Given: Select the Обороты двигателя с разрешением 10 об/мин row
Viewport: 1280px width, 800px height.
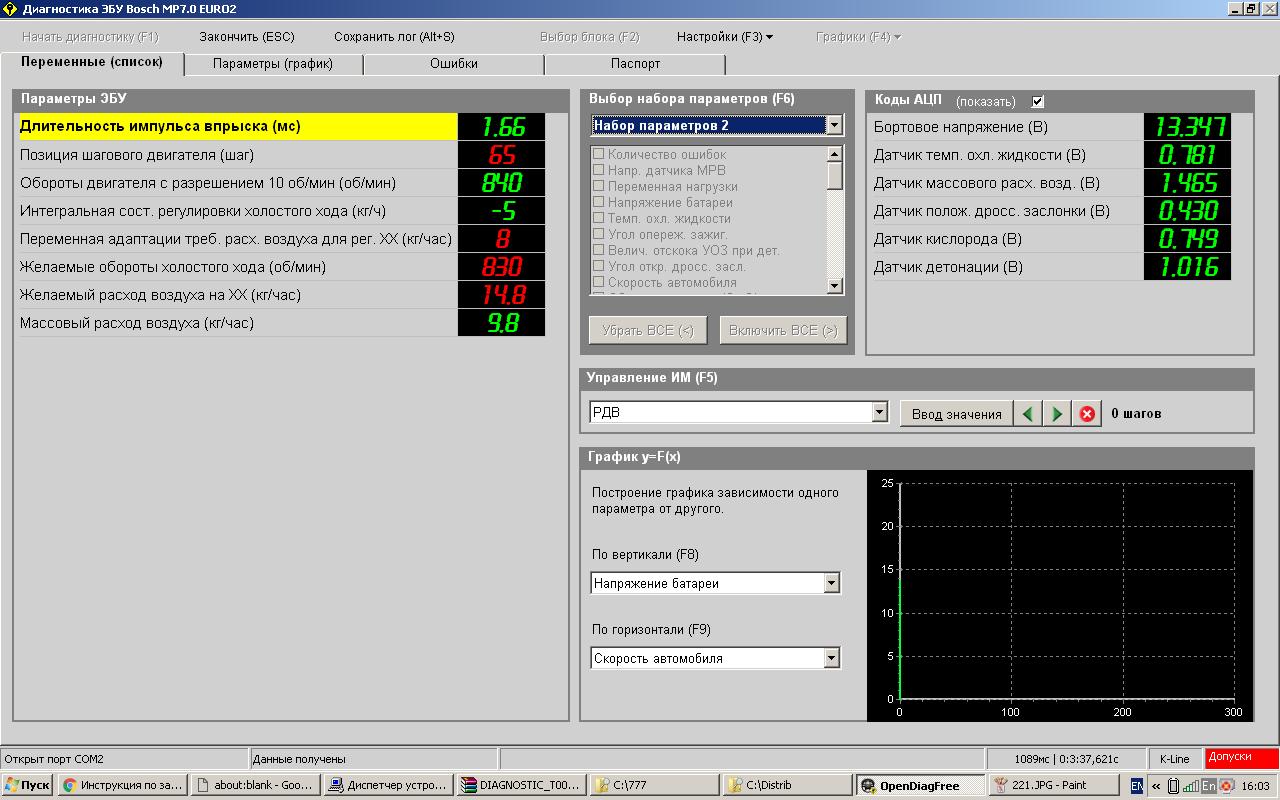Looking at the screenshot, I should (282, 183).
